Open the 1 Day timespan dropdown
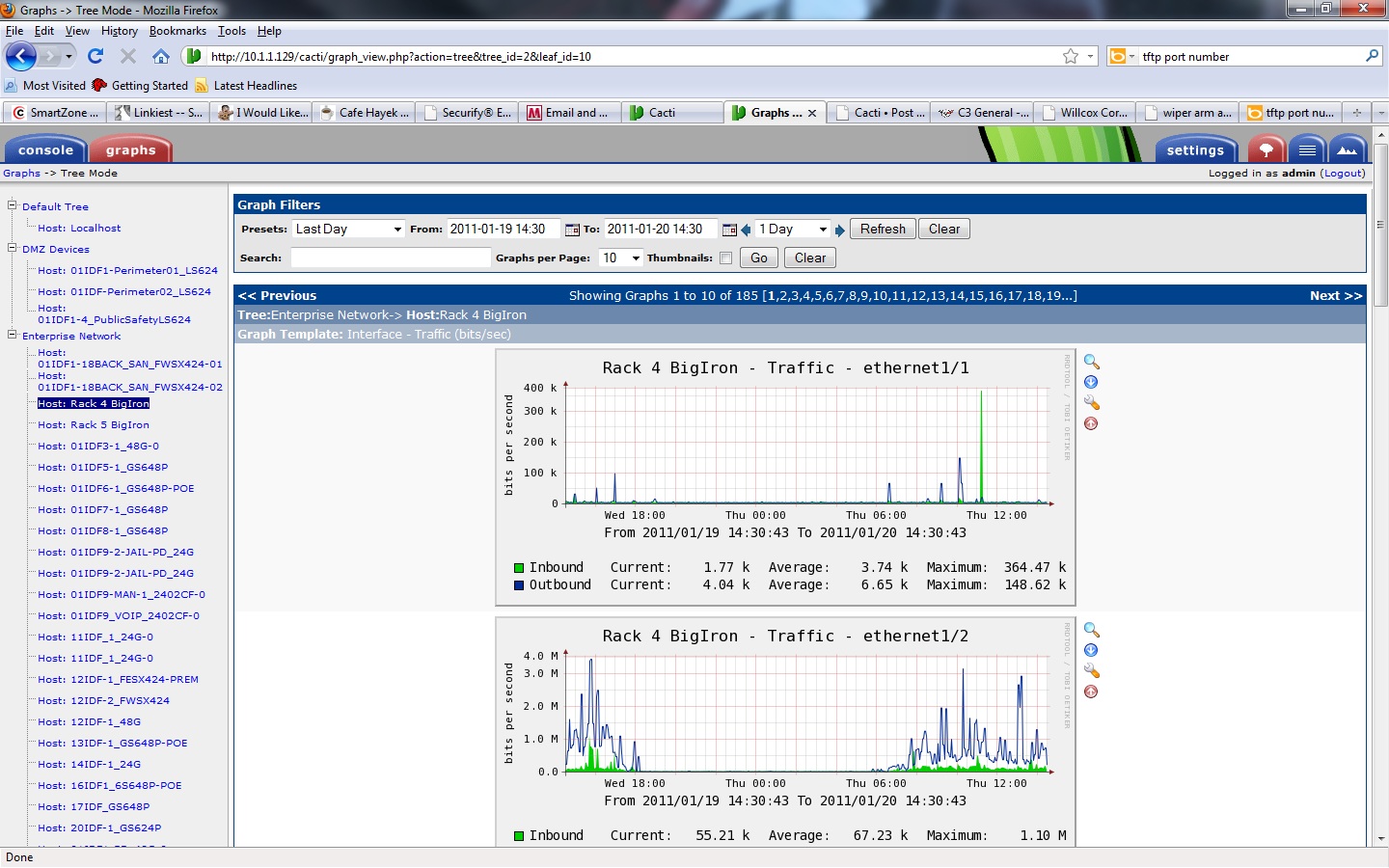This screenshot has width=1389, height=868. (x=793, y=230)
